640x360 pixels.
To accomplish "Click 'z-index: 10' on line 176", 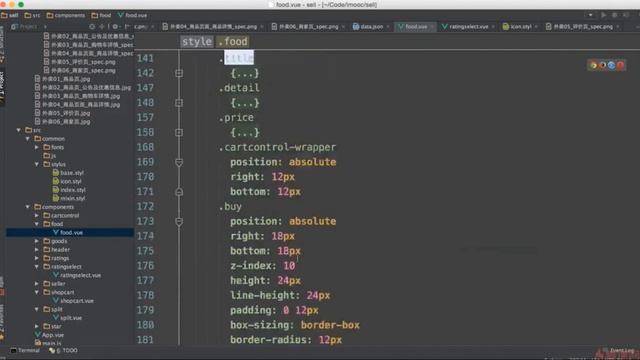I will [x=262, y=266].
